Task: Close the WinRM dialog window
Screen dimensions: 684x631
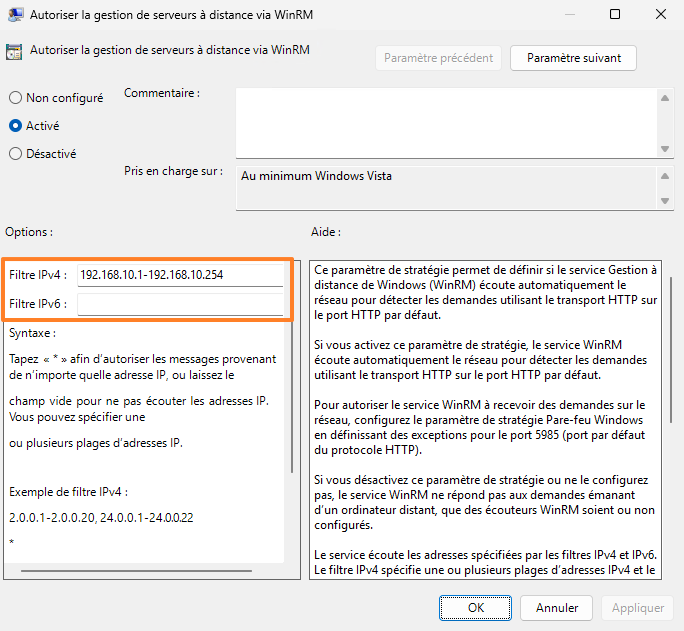Action: 660,14
